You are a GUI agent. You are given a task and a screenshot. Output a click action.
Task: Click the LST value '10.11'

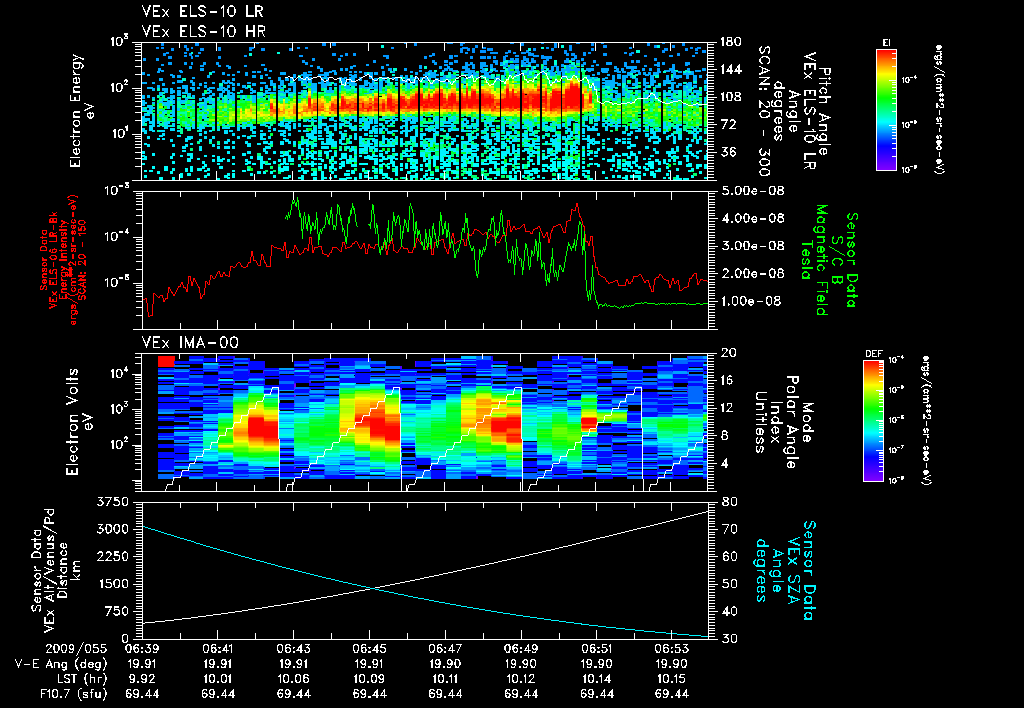click(445, 679)
